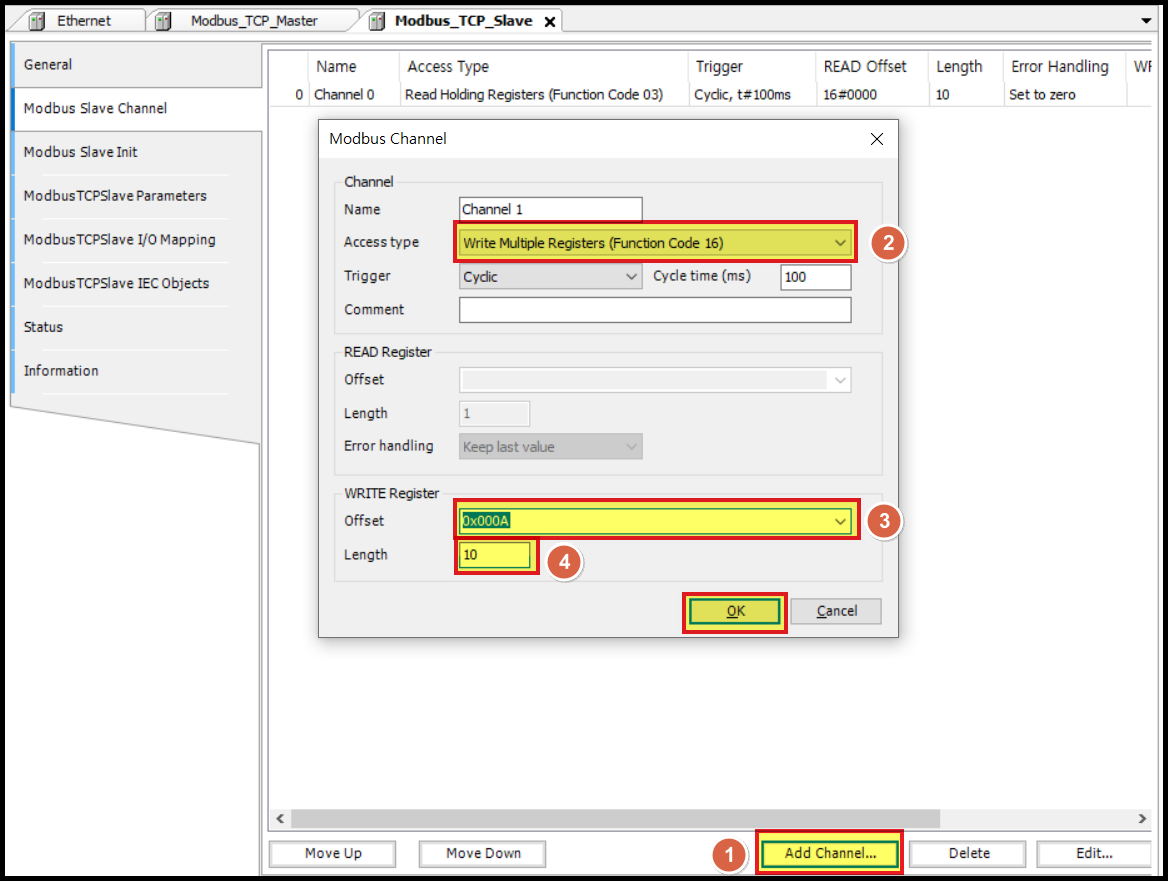Open the Edit dialog for a channel
1168x881 pixels.
pyautogui.click(x=1093, y=853)
